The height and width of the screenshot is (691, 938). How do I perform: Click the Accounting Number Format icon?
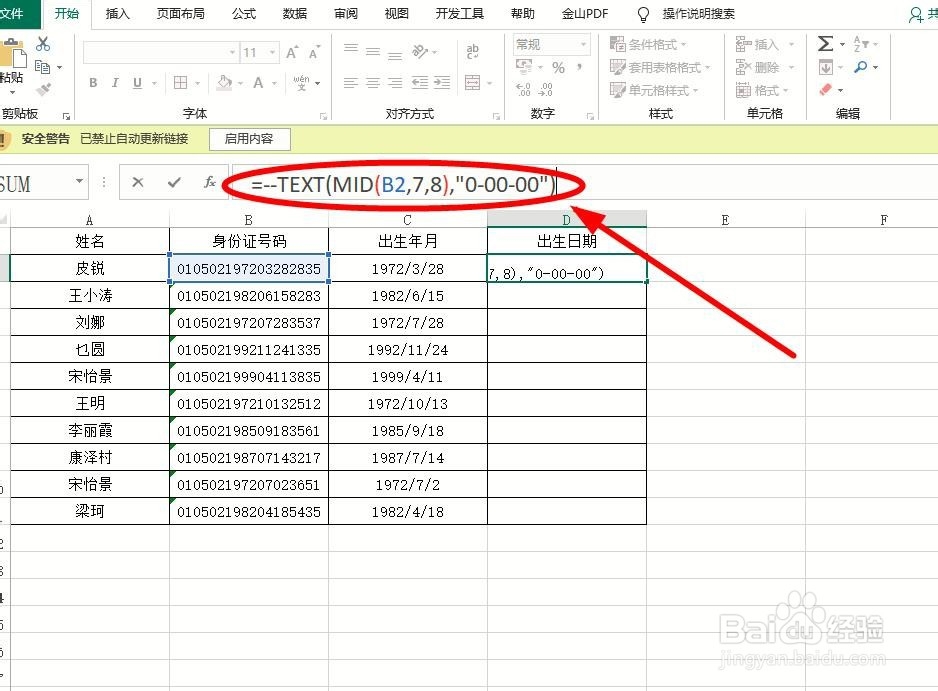(x=524, y=66)
